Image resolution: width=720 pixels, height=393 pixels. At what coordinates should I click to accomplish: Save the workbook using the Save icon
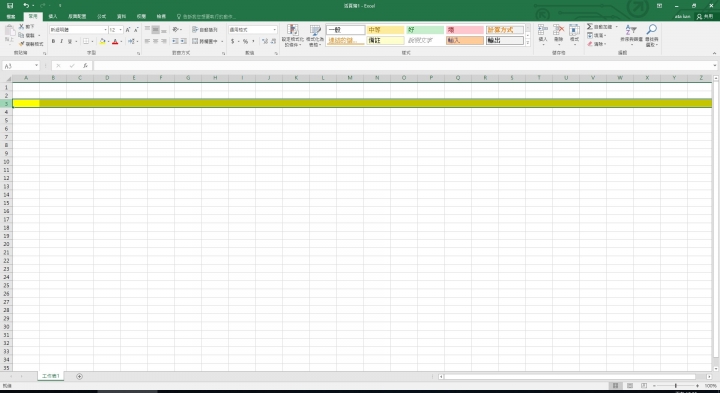pyautogui.click(x=10, y=6)
